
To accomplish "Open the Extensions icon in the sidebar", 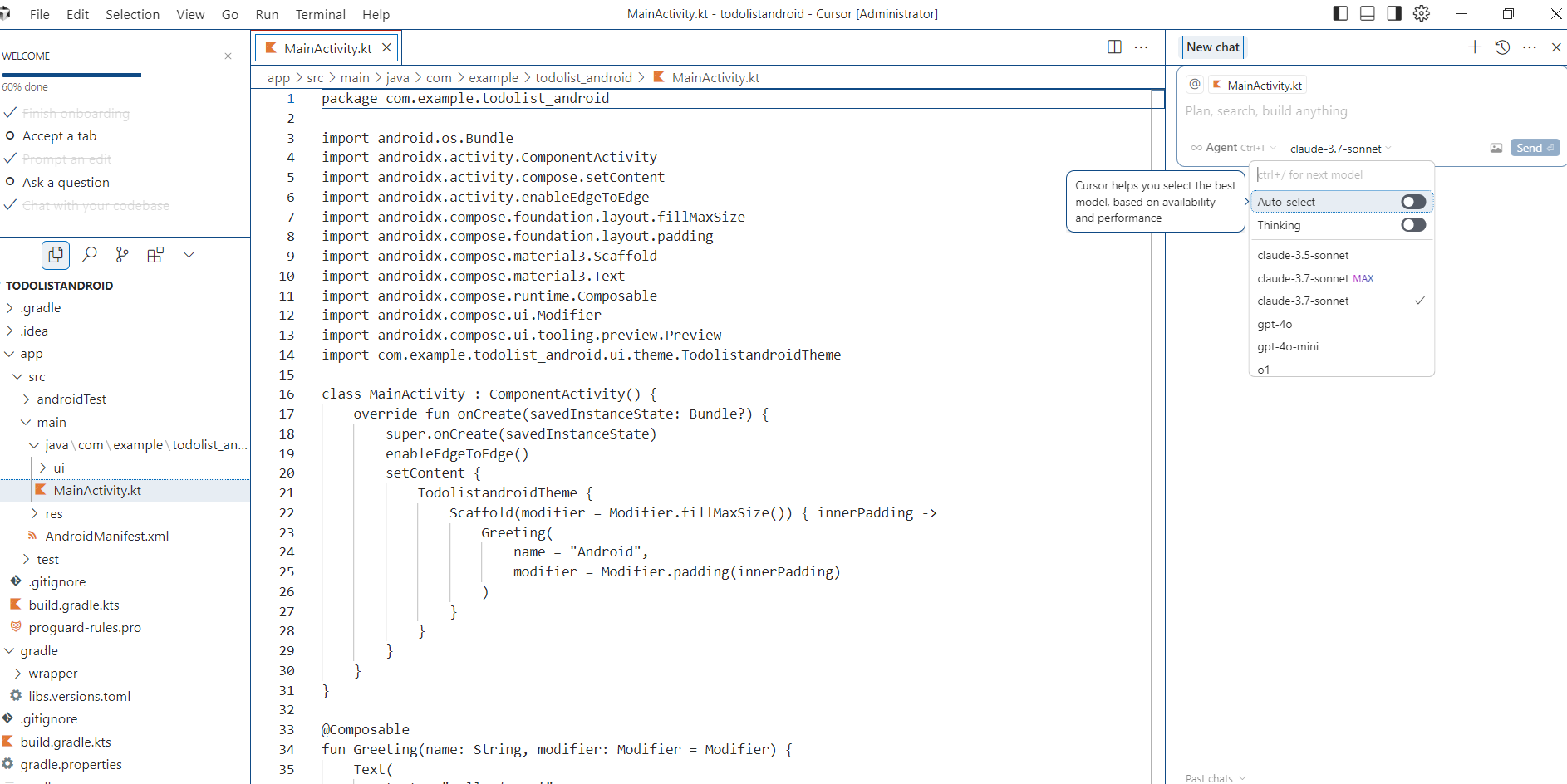I will (x=155, y=254).
